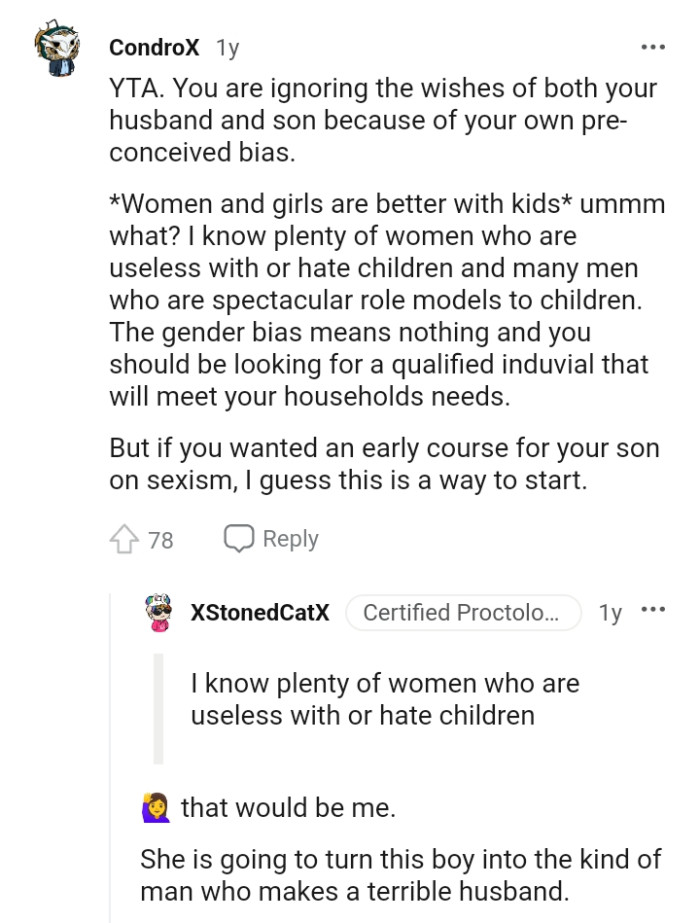
Task: Click the speech bubble Reply icon
Action: [x=238, y=538]
